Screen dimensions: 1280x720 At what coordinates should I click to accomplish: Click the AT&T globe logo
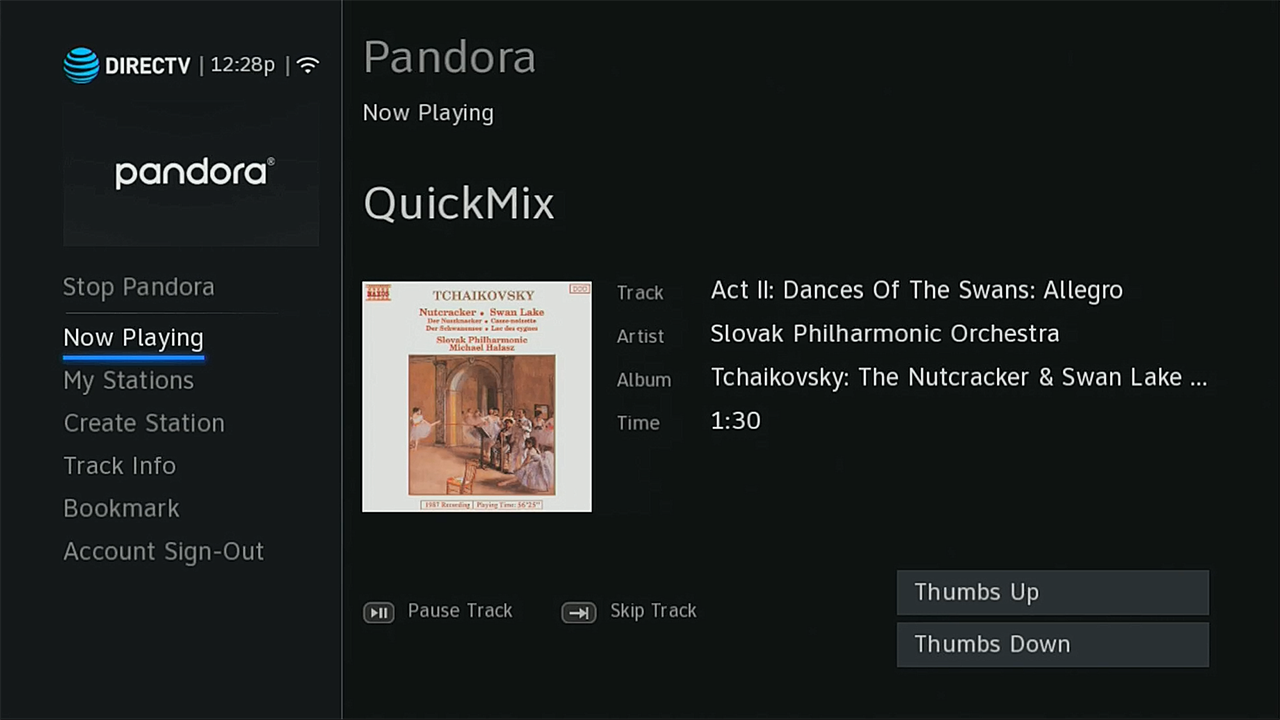(x=80, y=64)
